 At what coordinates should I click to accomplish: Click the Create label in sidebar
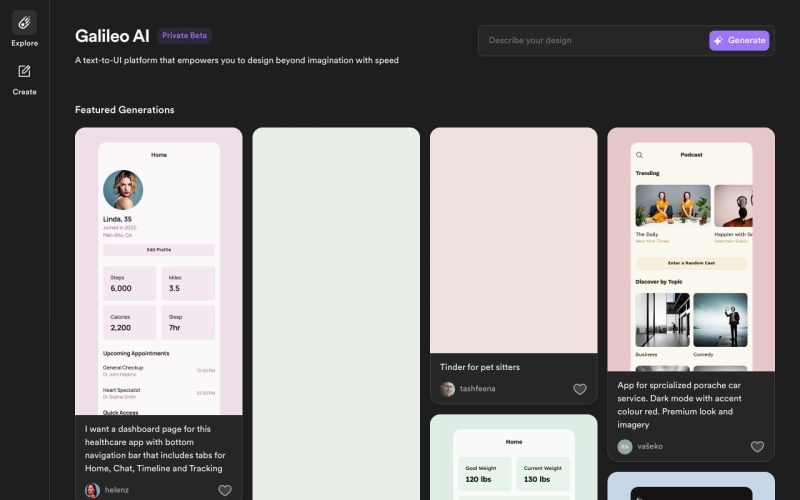point(24,92)
